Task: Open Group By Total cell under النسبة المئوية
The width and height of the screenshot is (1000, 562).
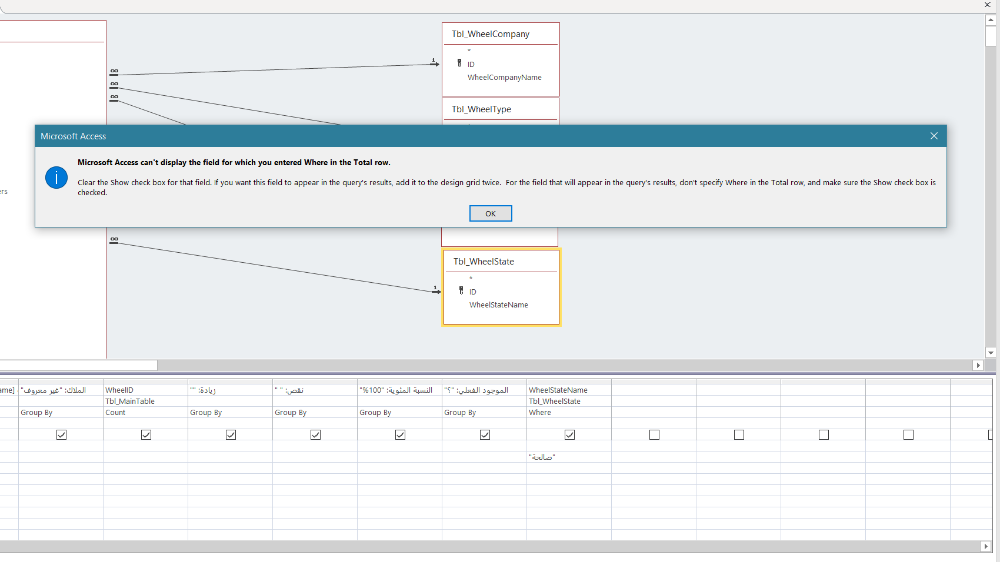Action: 400,413
